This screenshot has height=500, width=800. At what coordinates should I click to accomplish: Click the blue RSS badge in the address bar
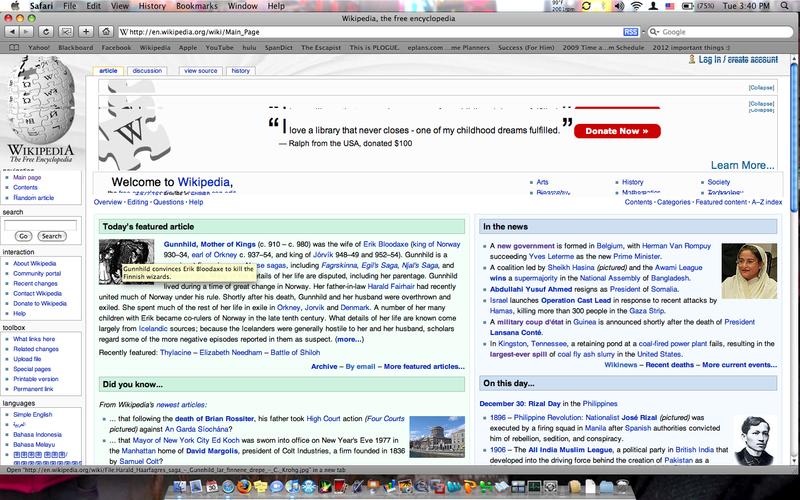[x=630, y=32]
